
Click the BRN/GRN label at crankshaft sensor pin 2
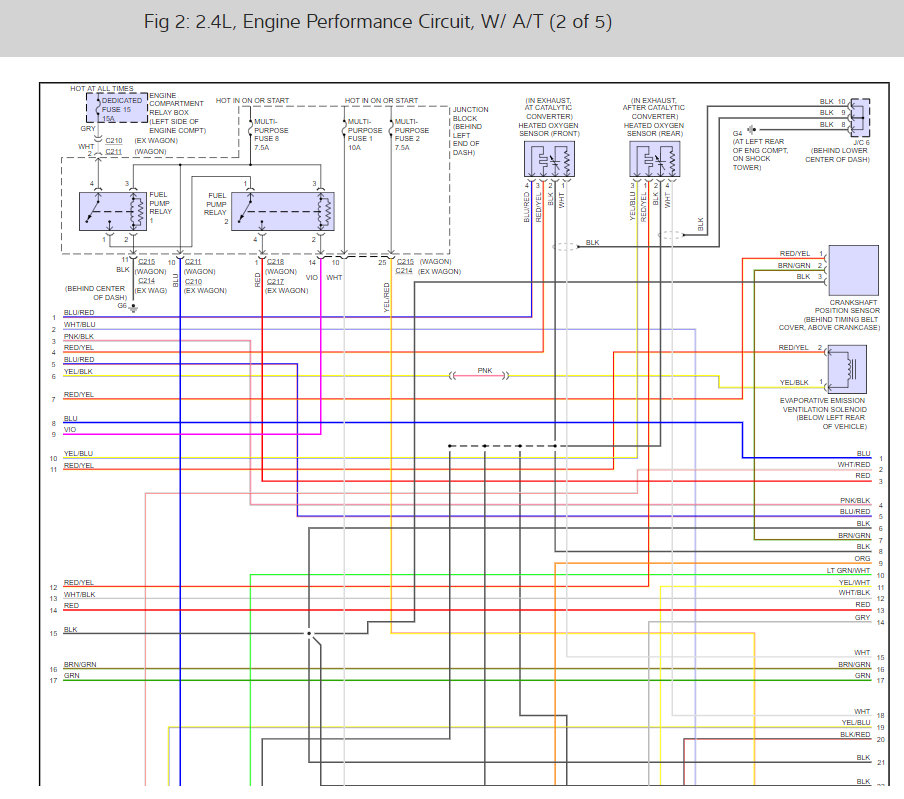click(794, 265)
